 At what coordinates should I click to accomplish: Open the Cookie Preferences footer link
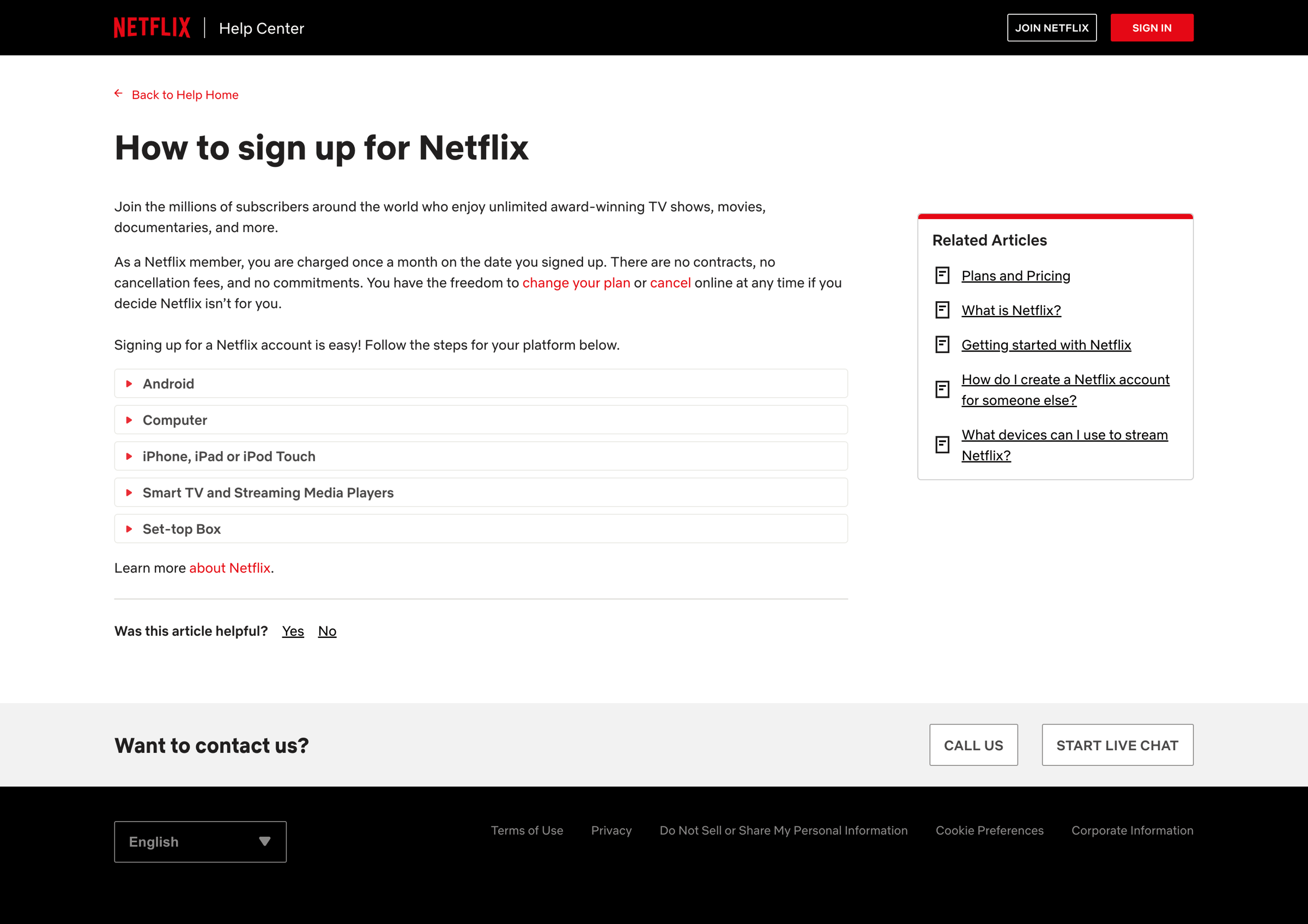click(x=990, y=831)
